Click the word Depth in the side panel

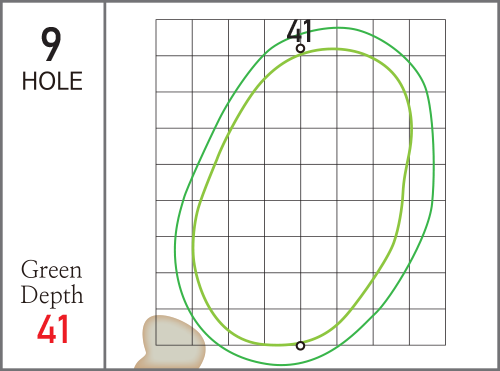(52, 295)
